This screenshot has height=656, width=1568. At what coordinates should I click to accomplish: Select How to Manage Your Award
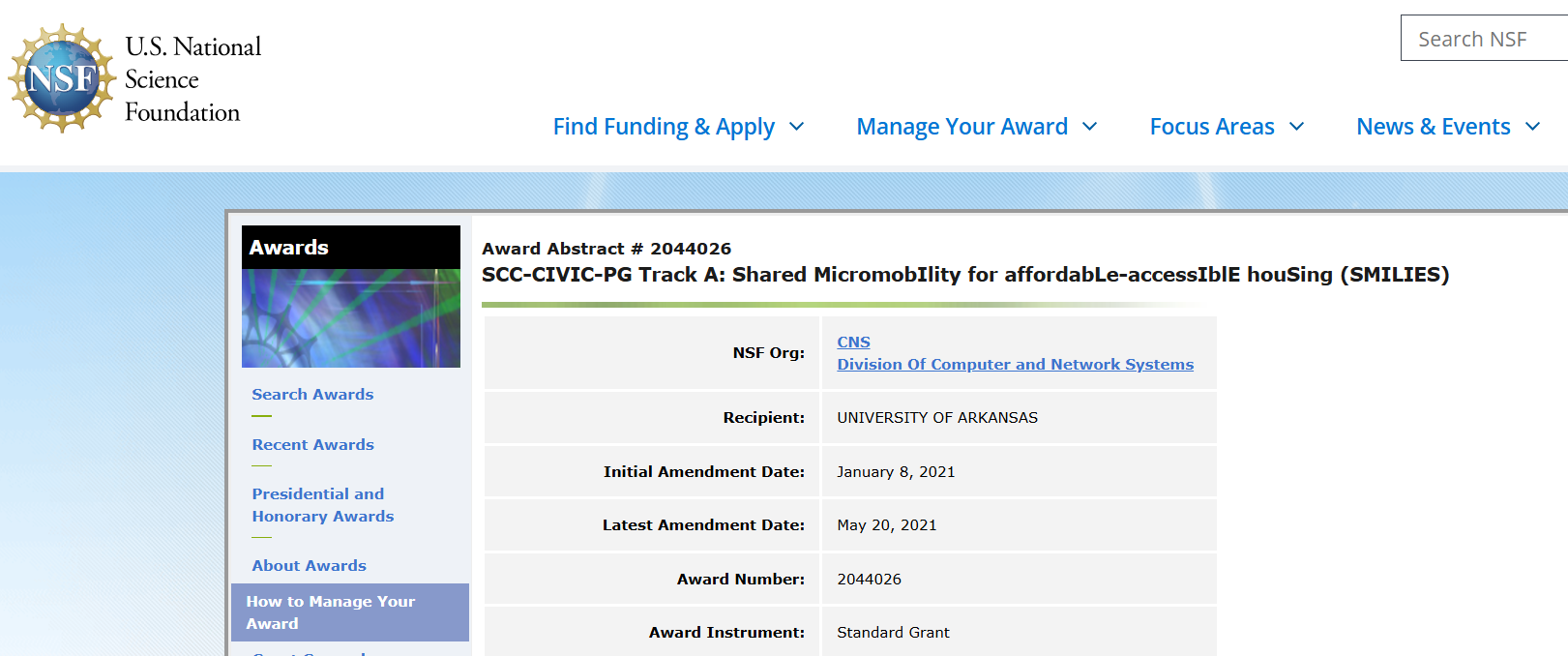[x=350, y=612]
